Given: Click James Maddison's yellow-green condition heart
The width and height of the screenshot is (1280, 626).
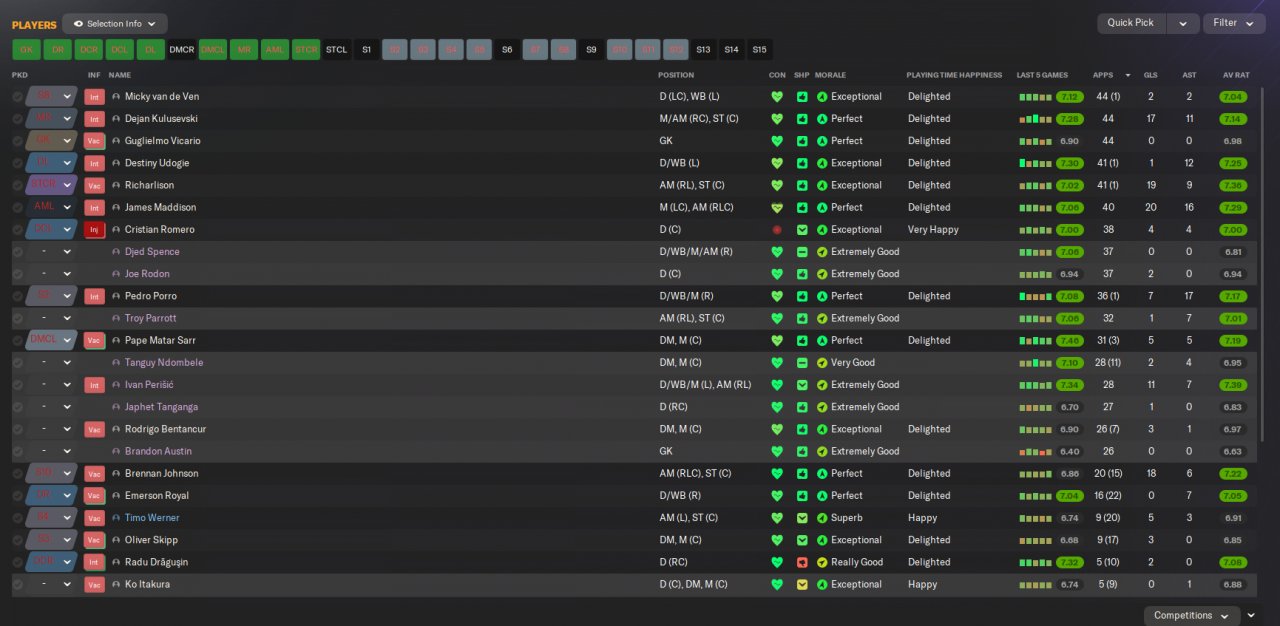Looking at the screenshot, I should click(x=777, y=208).
